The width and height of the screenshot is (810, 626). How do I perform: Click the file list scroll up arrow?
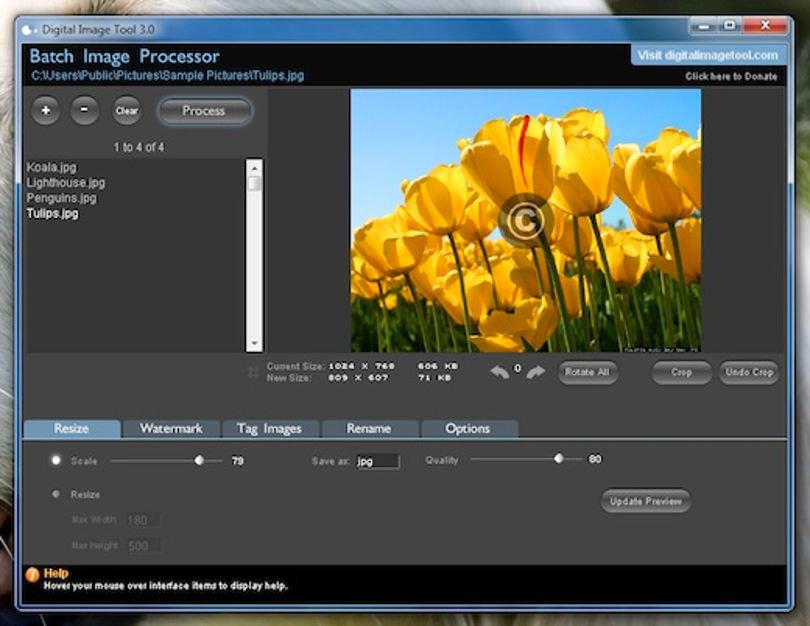(x=254, y=168)
